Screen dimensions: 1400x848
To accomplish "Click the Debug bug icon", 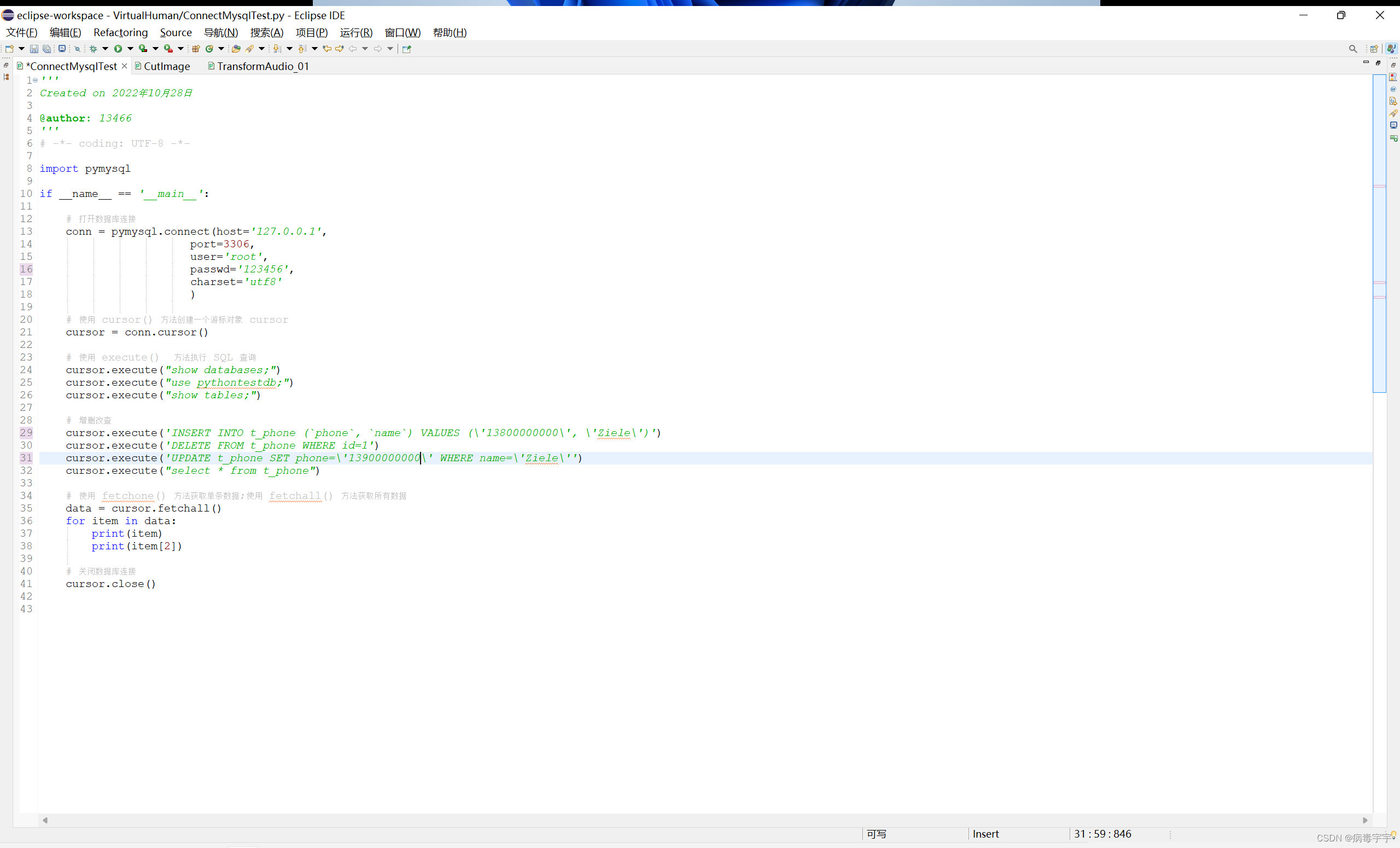I will [93, 49].
